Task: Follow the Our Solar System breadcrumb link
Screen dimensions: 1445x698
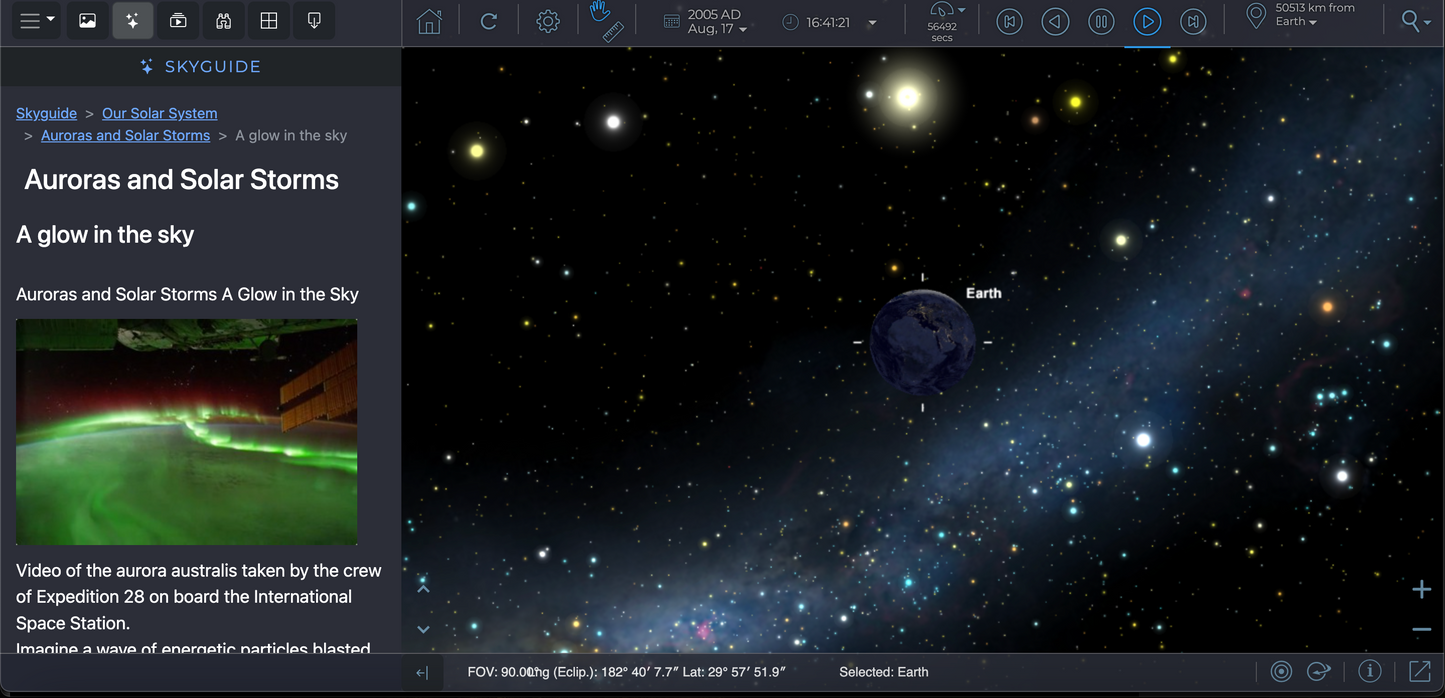Action: tap(159, 113)
